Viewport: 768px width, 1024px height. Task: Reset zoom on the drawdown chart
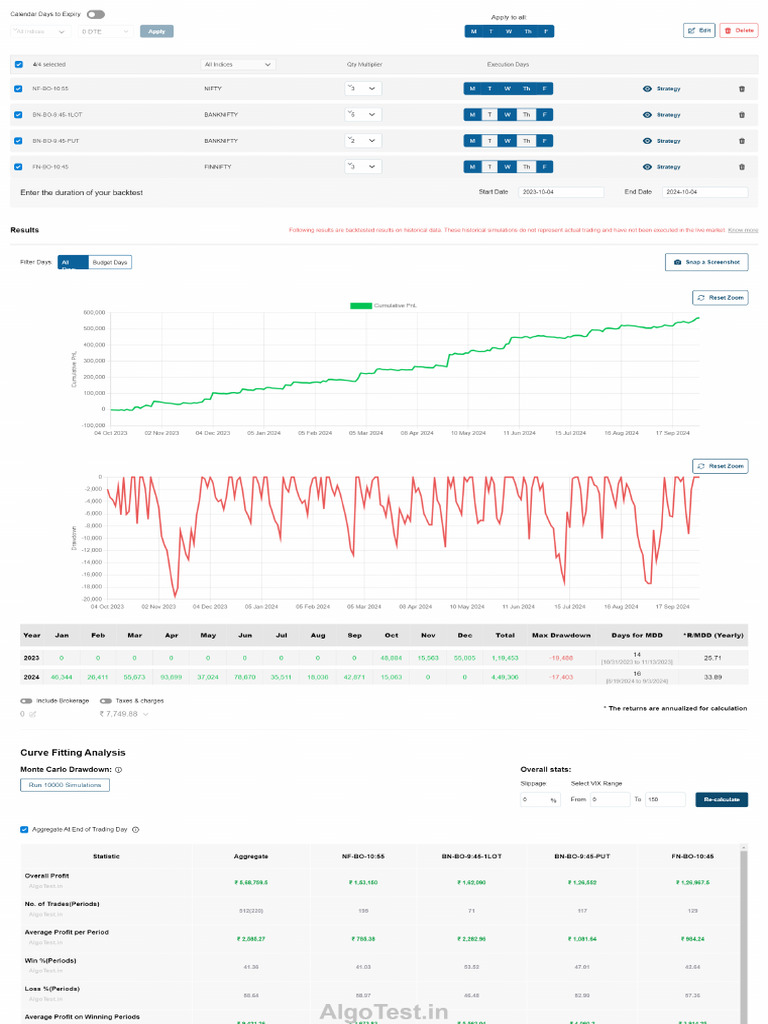point(719,466)
